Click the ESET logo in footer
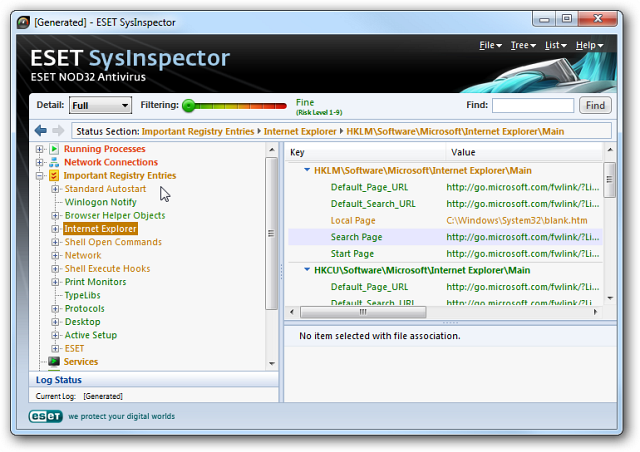 coord(46,416)
